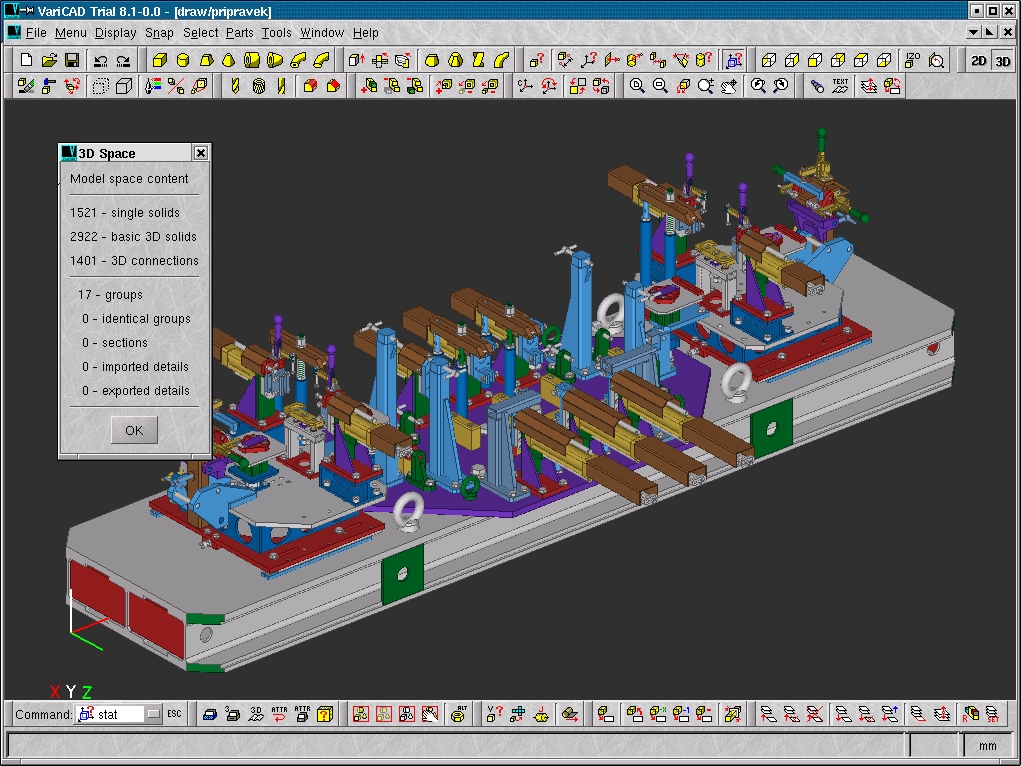
Task: Open the Display menu
Action: point(116,33)
